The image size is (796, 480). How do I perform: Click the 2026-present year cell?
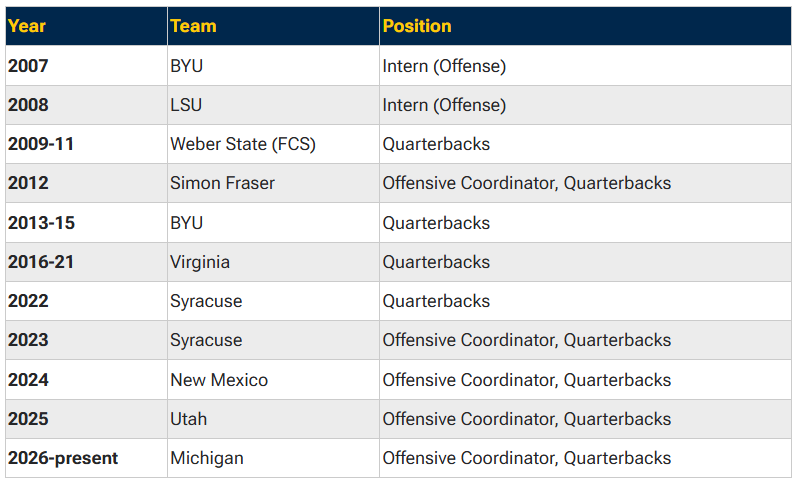(86, 458)
